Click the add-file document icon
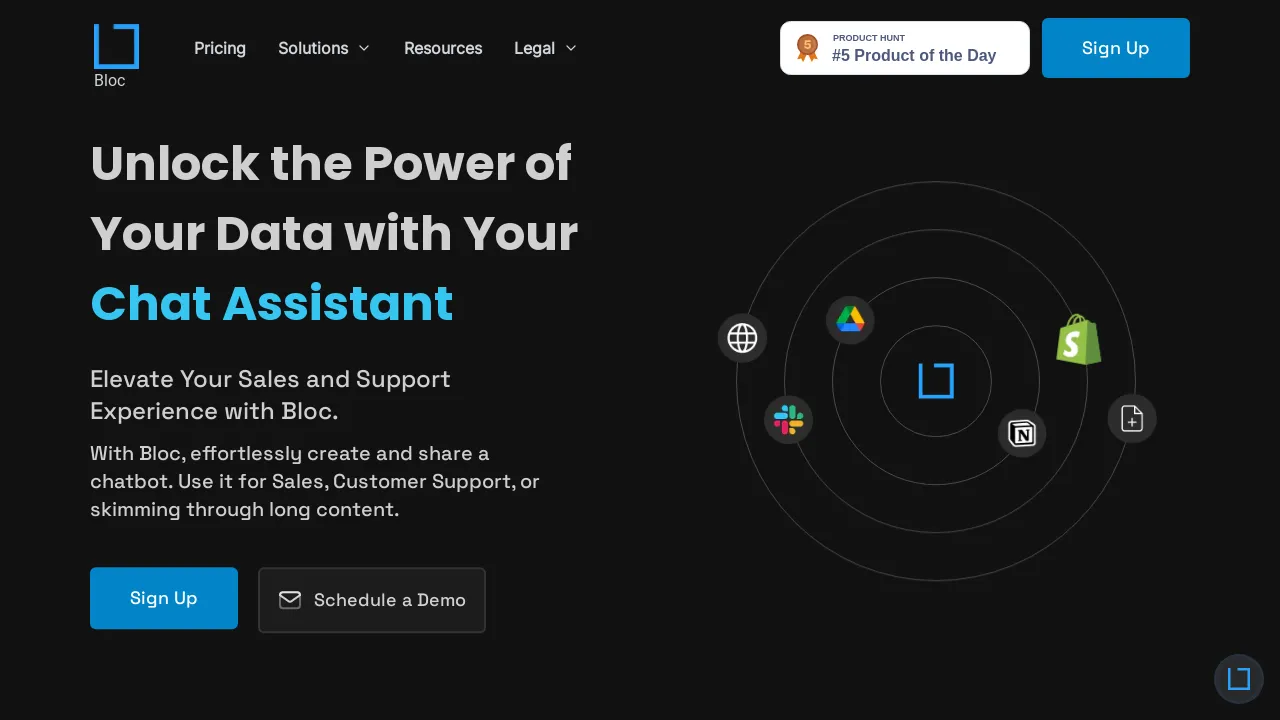Image resolution: width=1280 pixels, height=720 pixels. point(1132,418)
